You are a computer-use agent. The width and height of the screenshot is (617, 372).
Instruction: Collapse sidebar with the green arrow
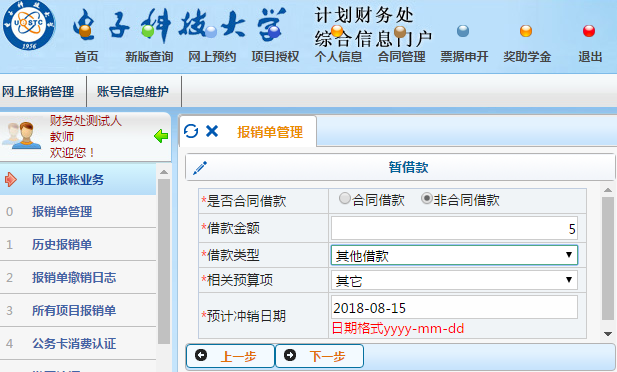point(161,136)
